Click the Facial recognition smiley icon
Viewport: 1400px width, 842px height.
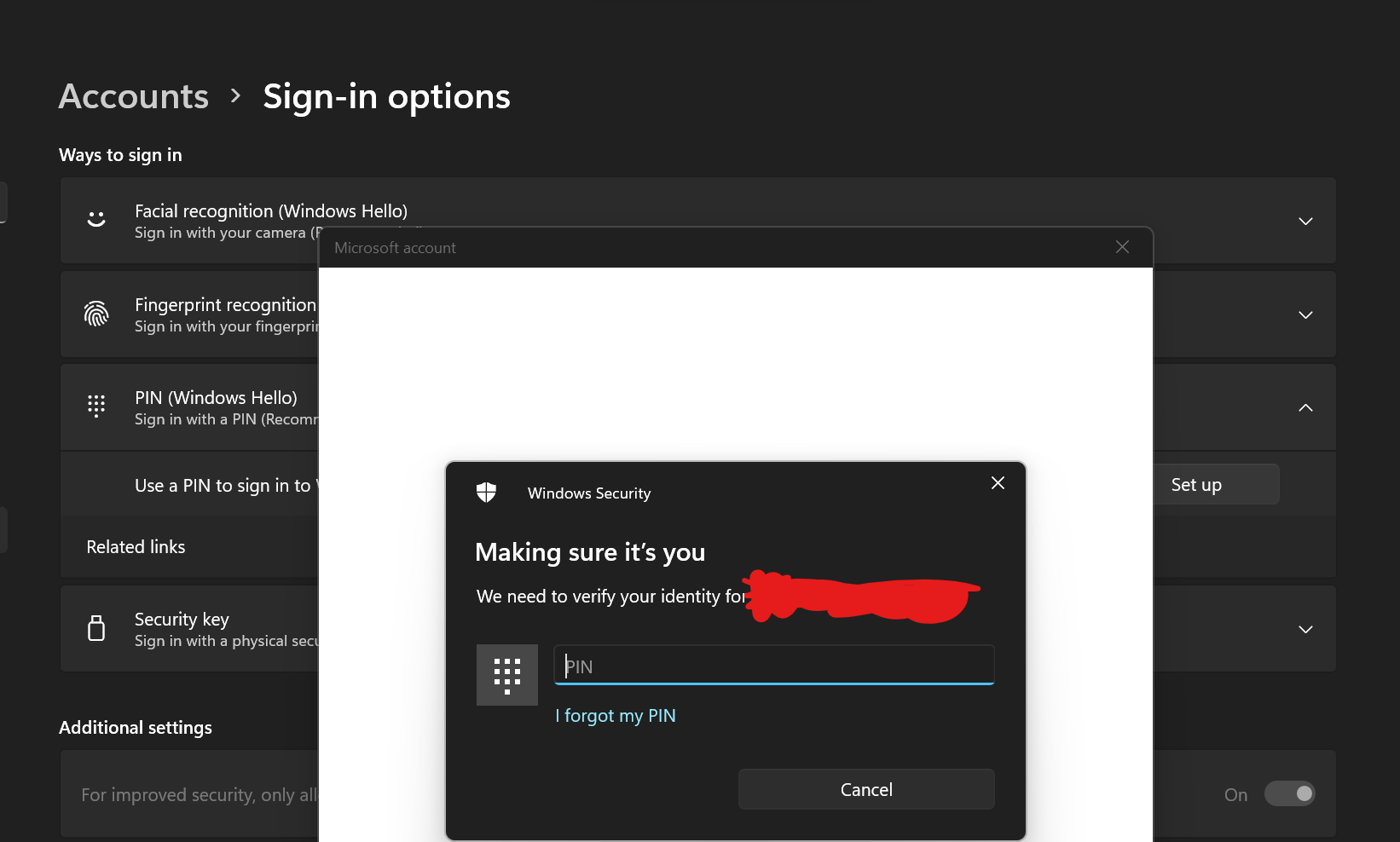coord(96,220)
